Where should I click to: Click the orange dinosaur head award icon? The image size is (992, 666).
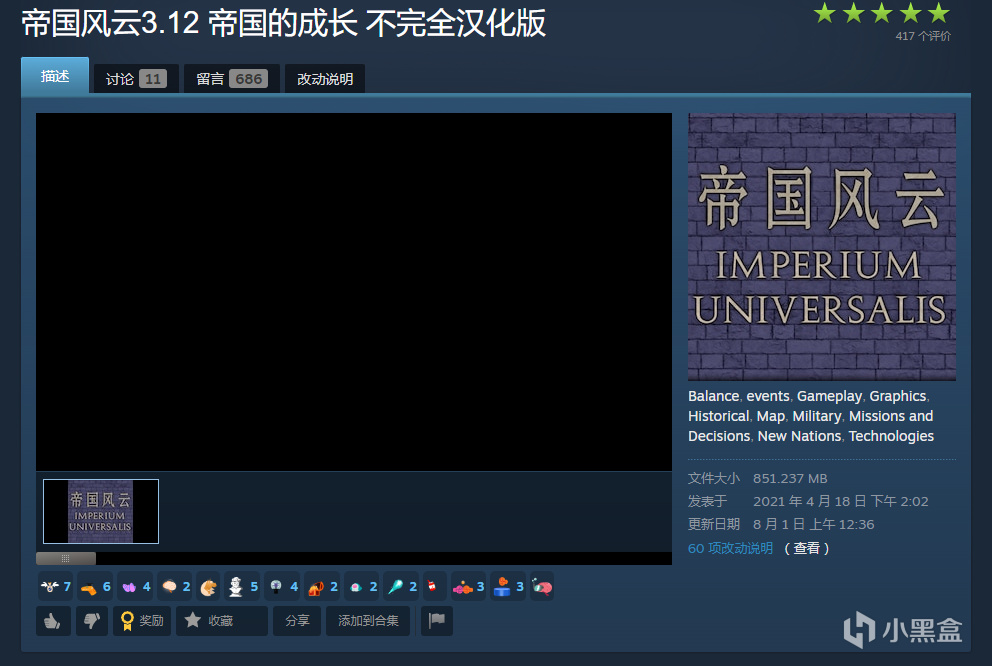pyautogui.click(x=208, y=587)
